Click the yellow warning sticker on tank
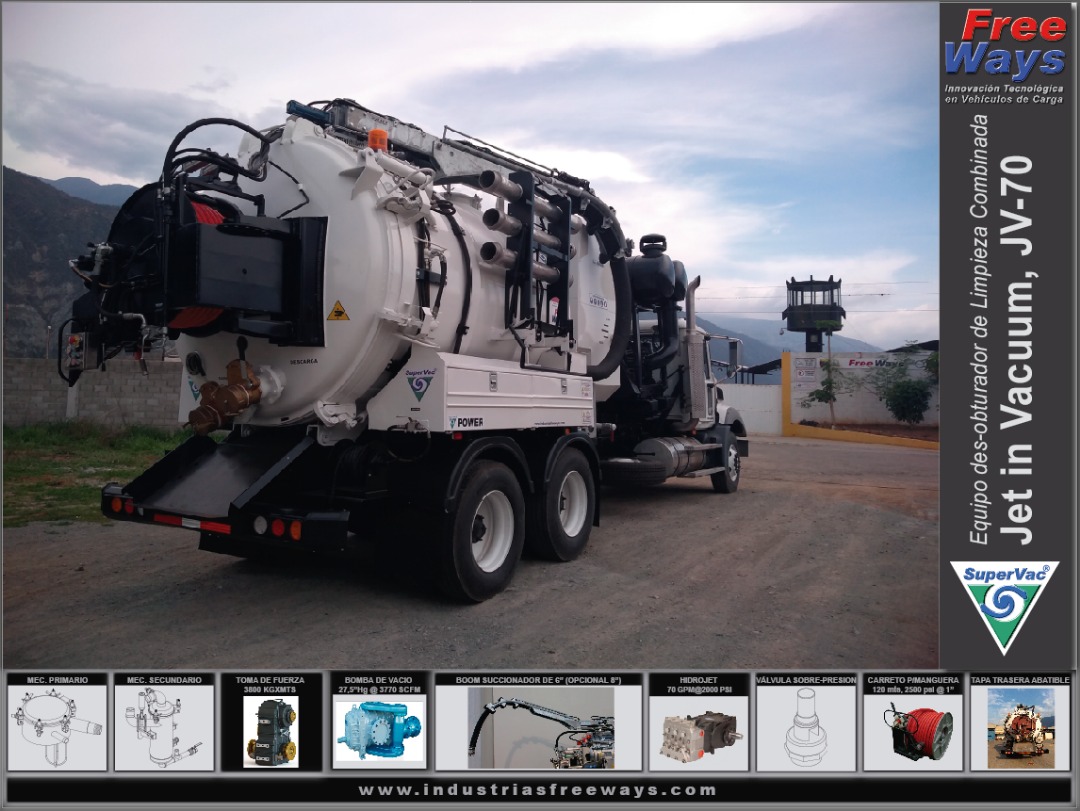The height and width of the screenshot is (811, 1080). click(x=338, y=311)
